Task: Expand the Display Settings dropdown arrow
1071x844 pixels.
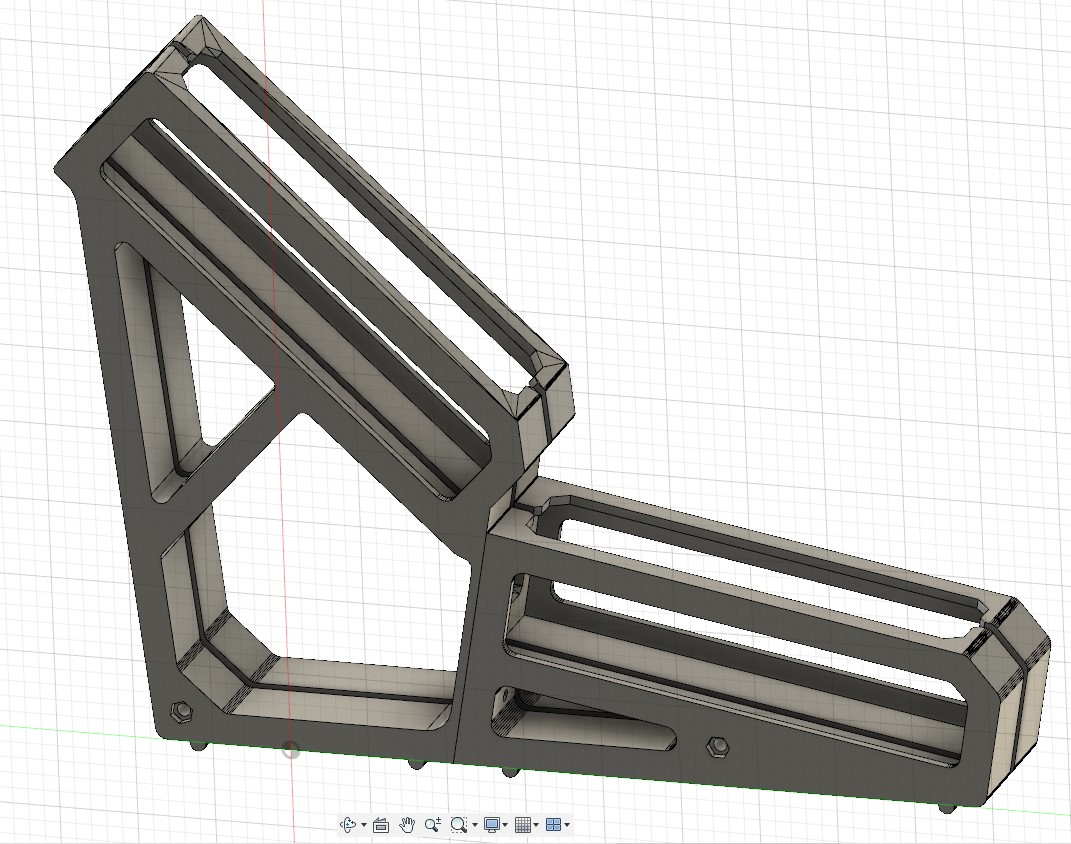Action: 505,826
